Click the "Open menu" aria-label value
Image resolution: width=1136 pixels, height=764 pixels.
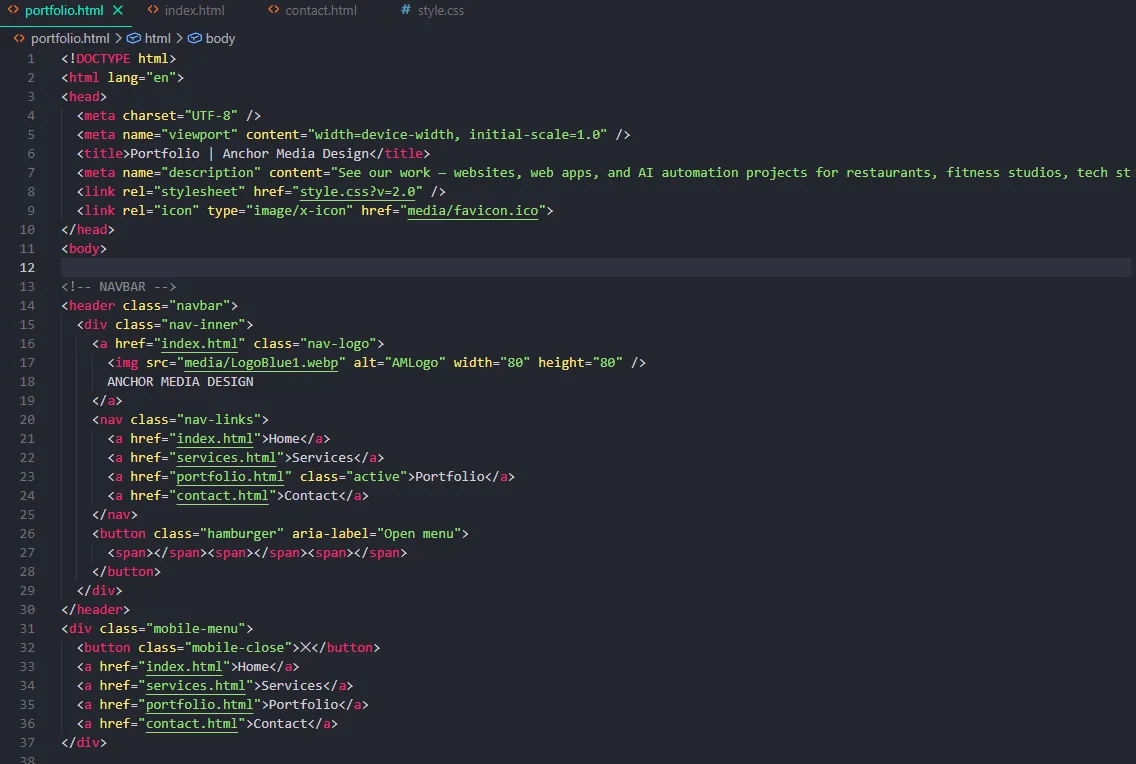tap(419, 534)
